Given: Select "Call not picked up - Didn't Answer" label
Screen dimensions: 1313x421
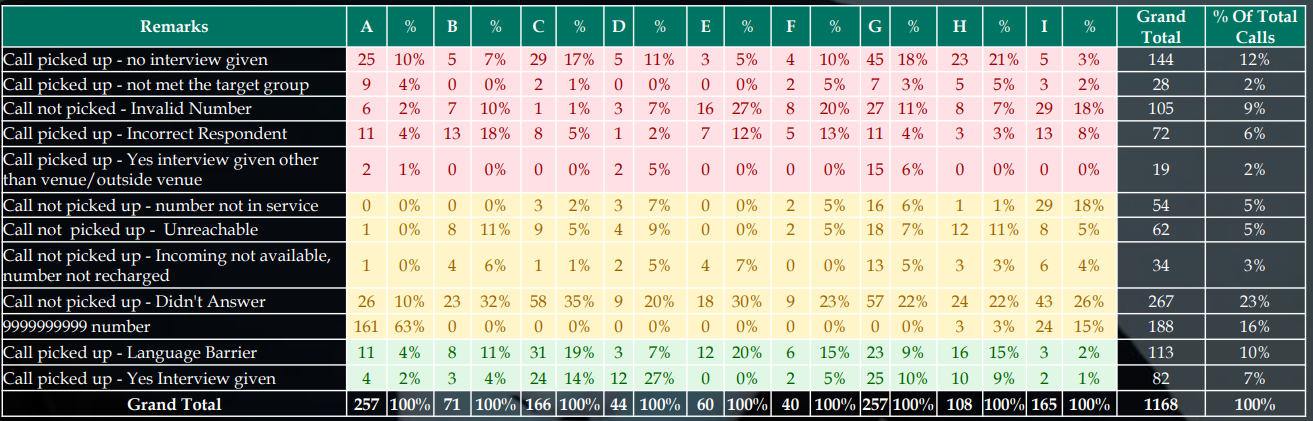Looking at the screenshot, I should pyautogui.click(x=134, y=301).
